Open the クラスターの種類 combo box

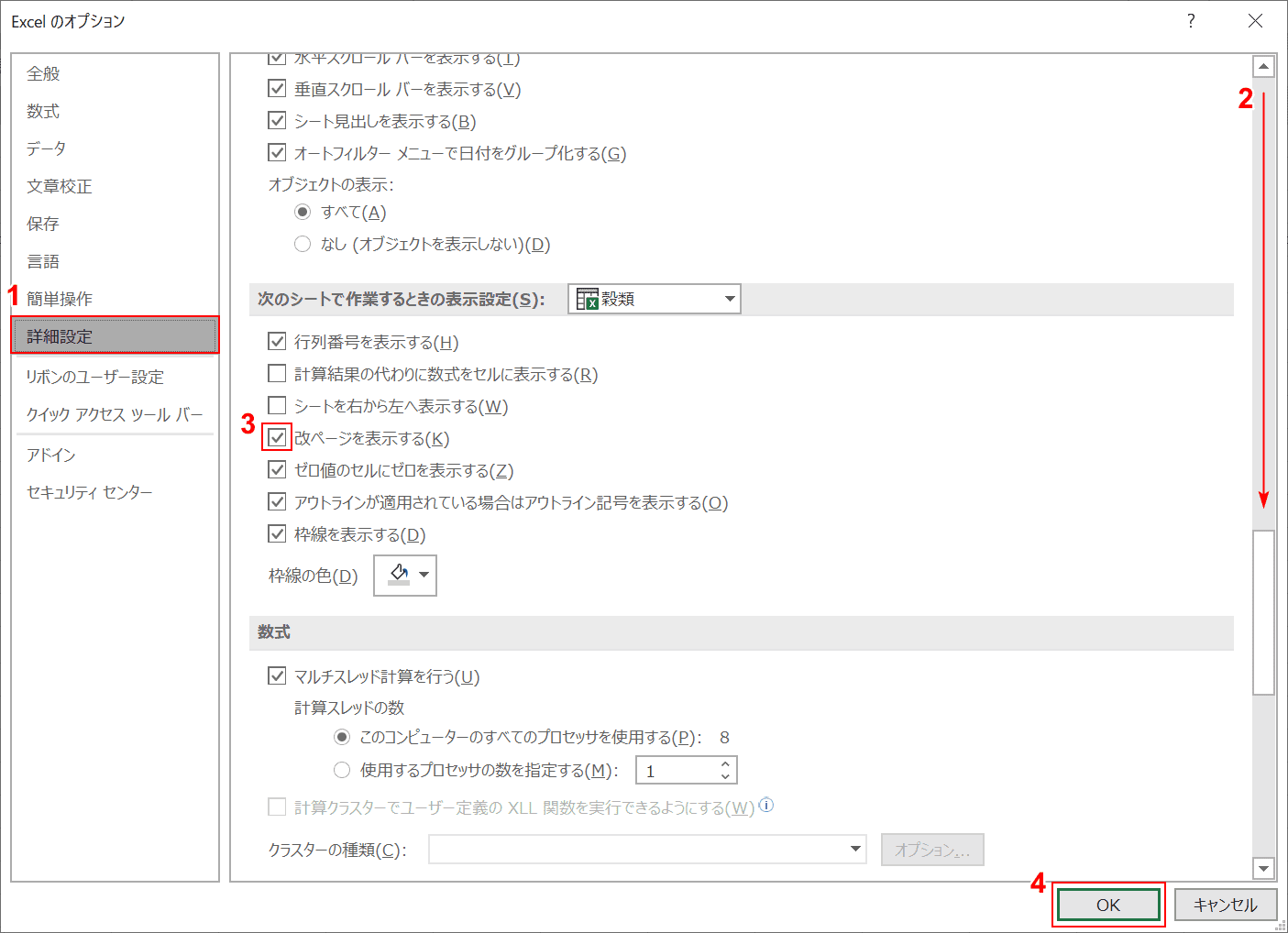(647, 850)
